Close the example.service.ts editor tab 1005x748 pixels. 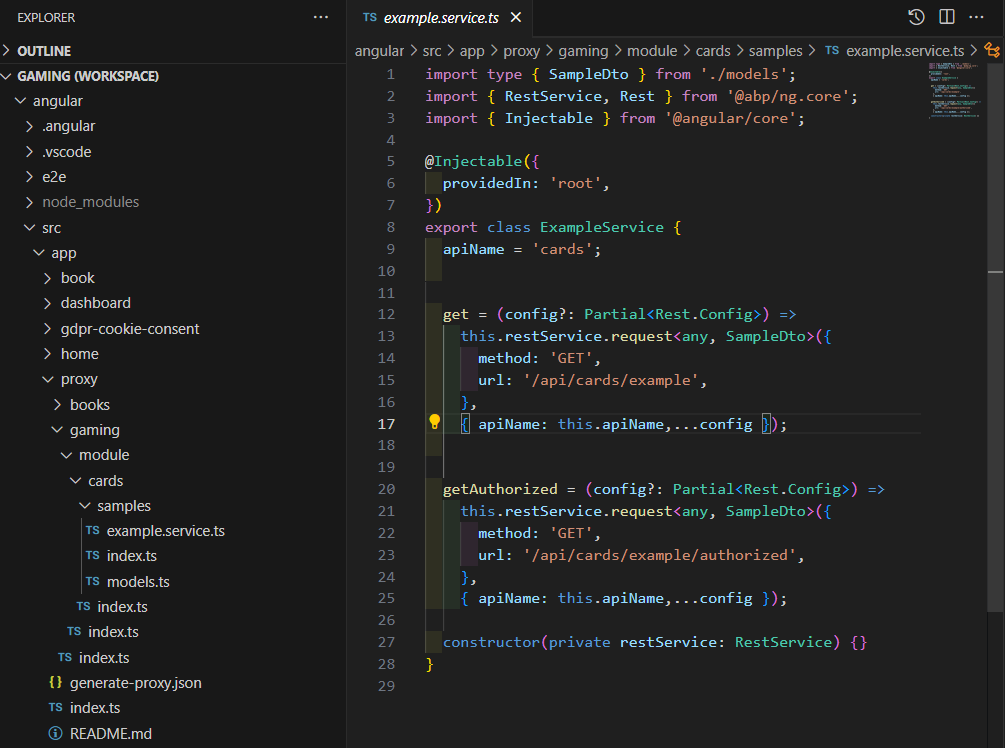[515, 17]
